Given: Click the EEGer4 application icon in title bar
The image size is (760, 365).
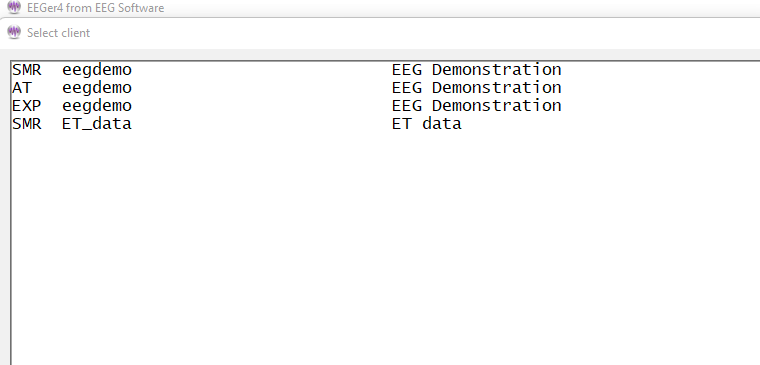Looking at the screenshot, I should tap(15, 7).
